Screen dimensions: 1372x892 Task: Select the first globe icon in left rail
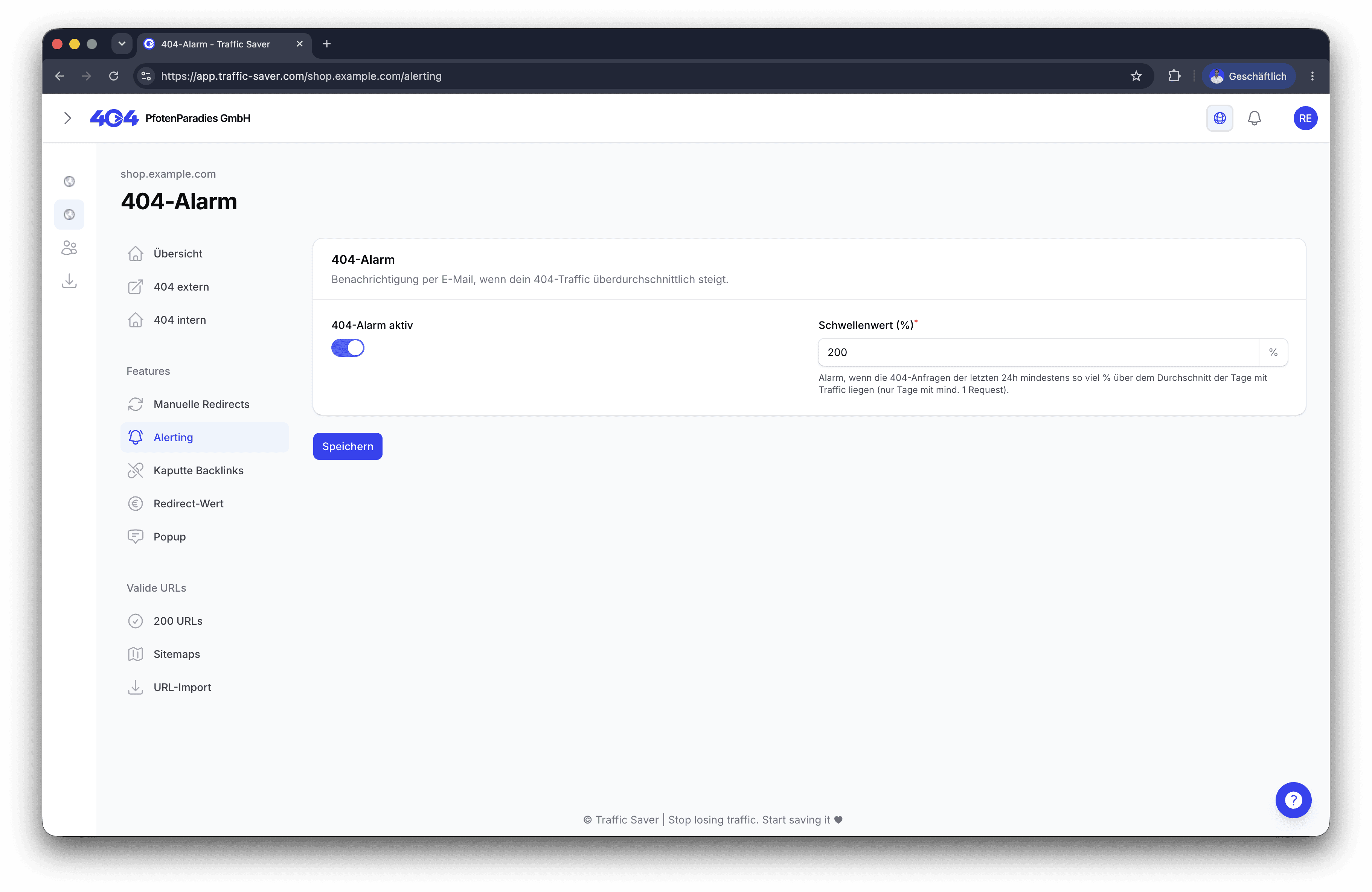pyautogui.click(x=69, y=181)
